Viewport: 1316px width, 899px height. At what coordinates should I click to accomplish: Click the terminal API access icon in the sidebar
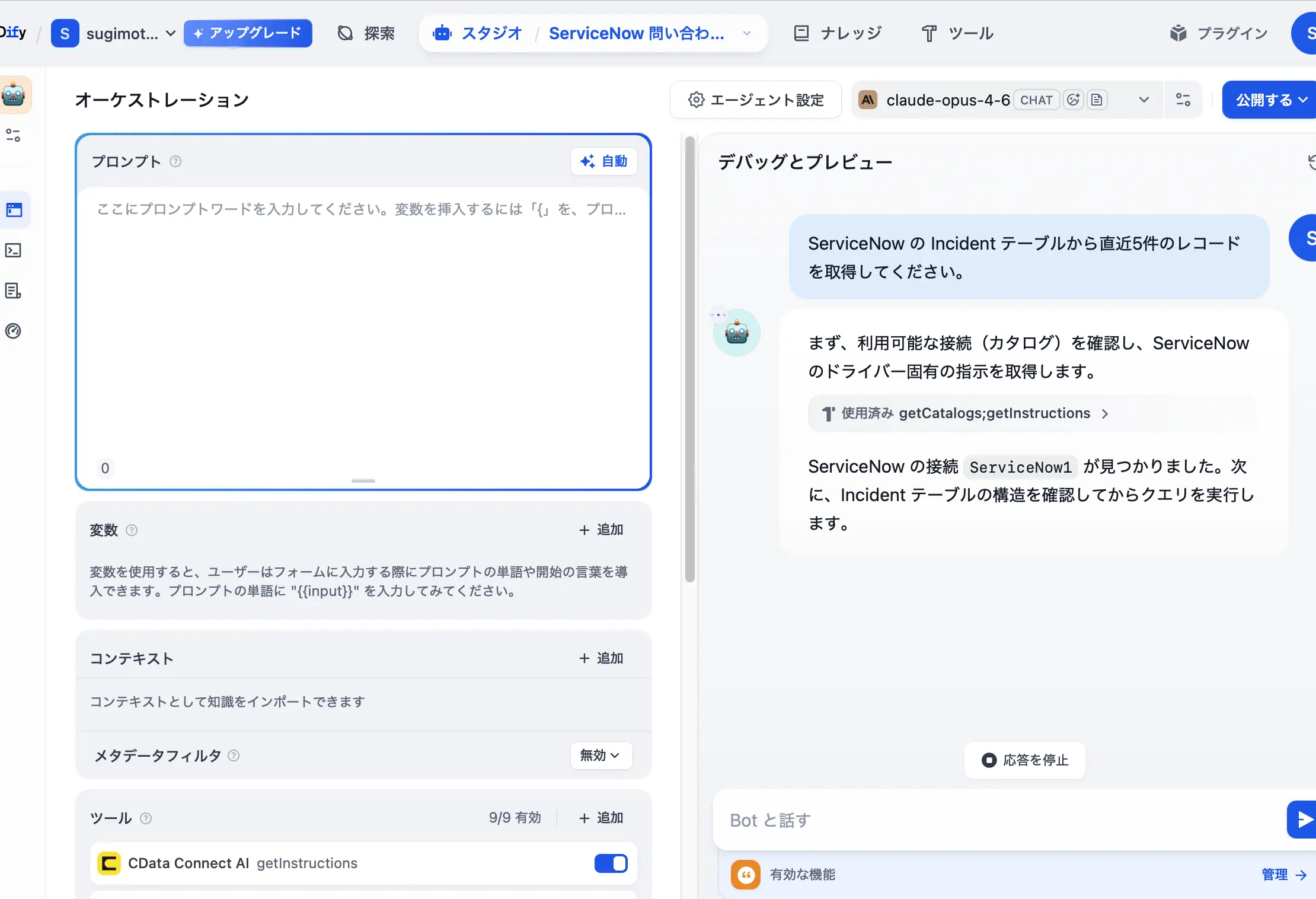pyautogui.click(x=13, y=250)
